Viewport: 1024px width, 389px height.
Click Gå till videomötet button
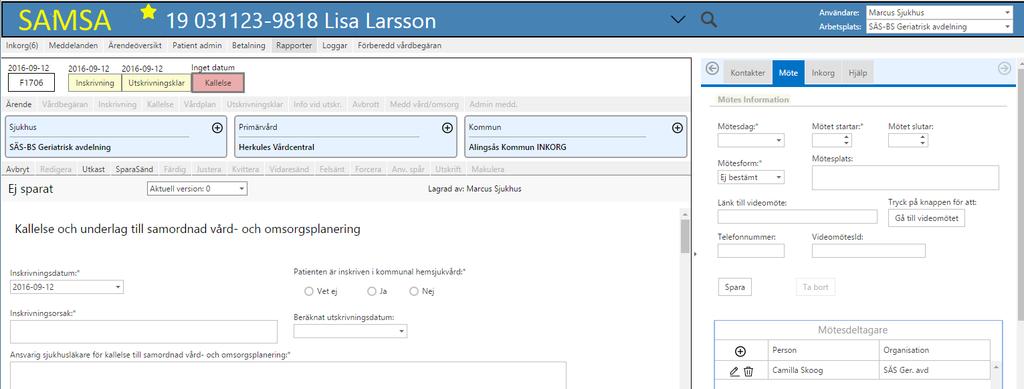[x=926, y=219]
